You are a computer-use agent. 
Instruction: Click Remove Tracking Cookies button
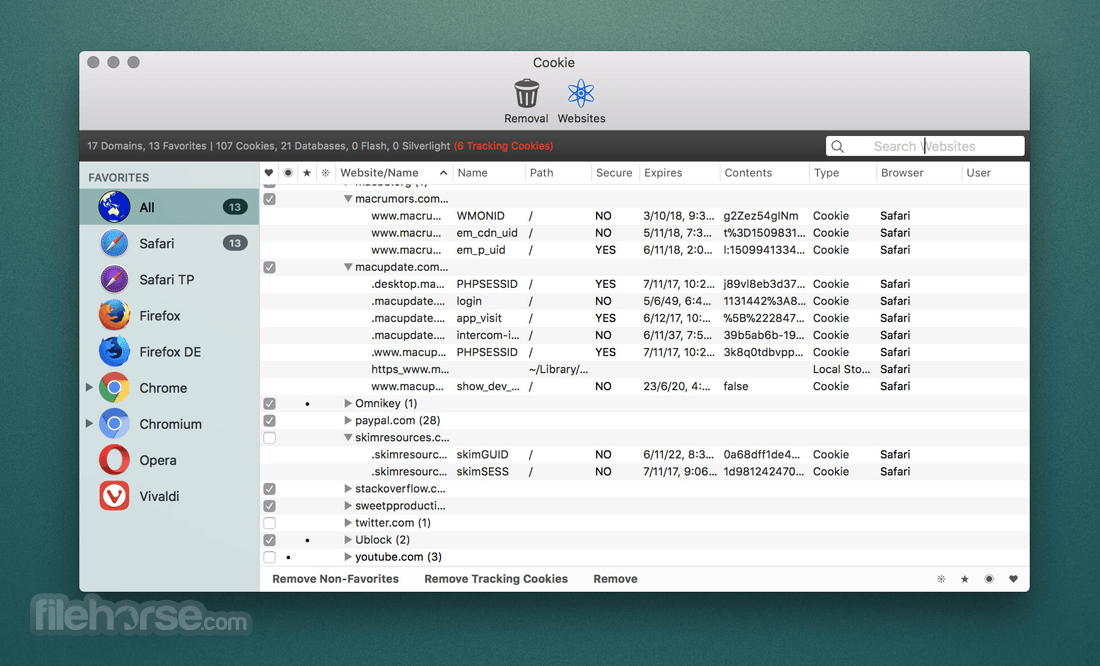coord(496,579)
